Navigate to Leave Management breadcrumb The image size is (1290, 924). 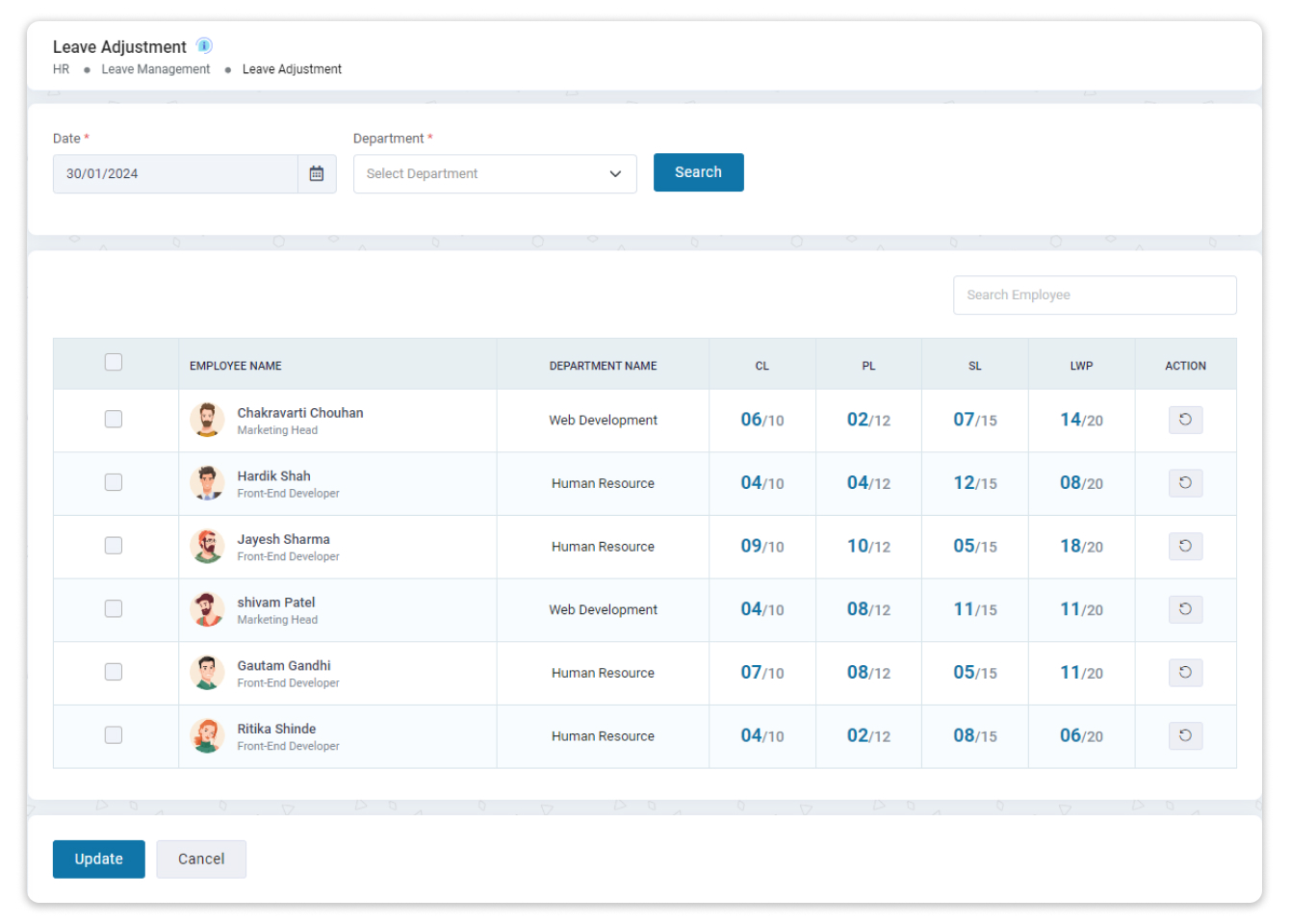tap(155, 69)
